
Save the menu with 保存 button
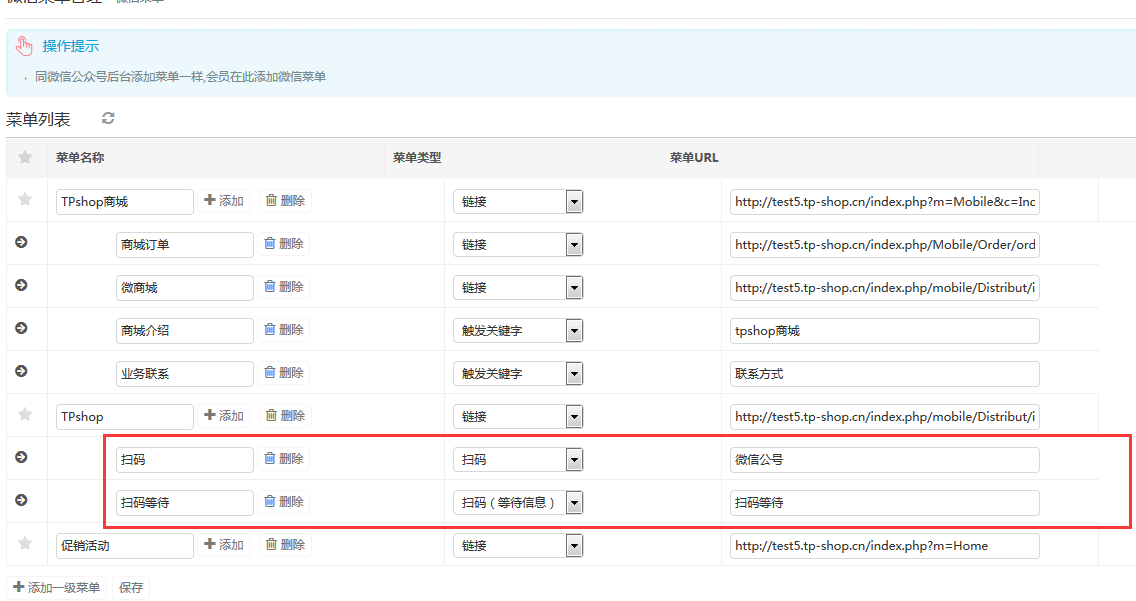point(131,588)
